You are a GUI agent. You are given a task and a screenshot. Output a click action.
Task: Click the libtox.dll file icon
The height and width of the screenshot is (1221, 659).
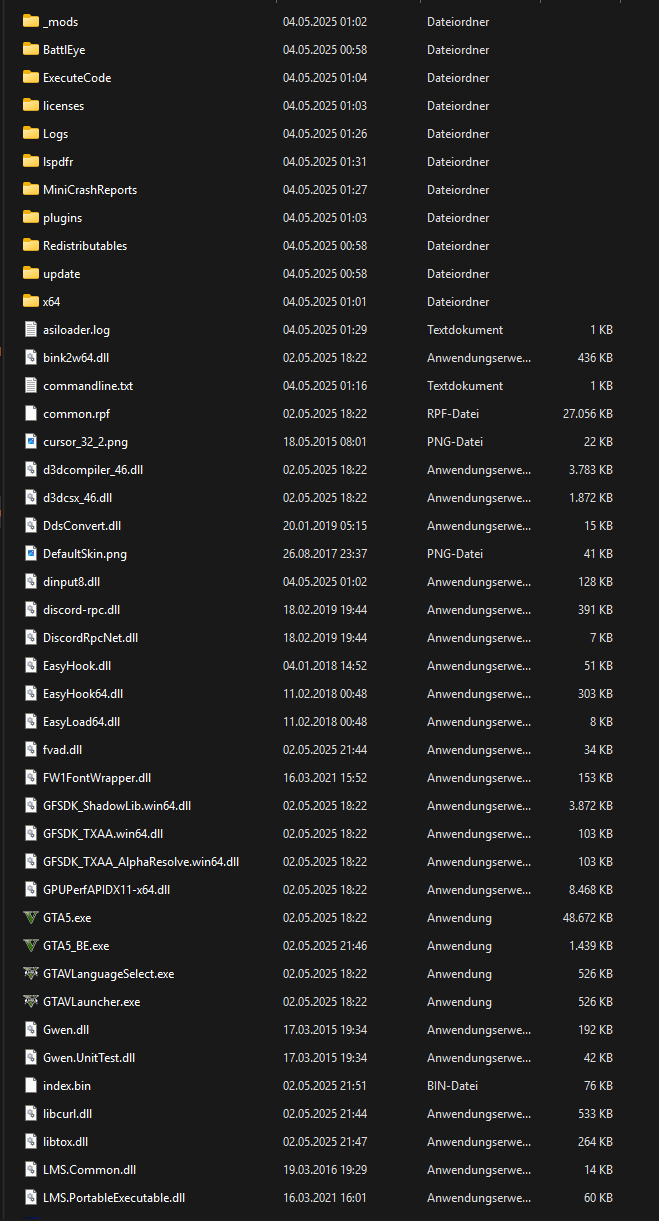click(30, 1141)
